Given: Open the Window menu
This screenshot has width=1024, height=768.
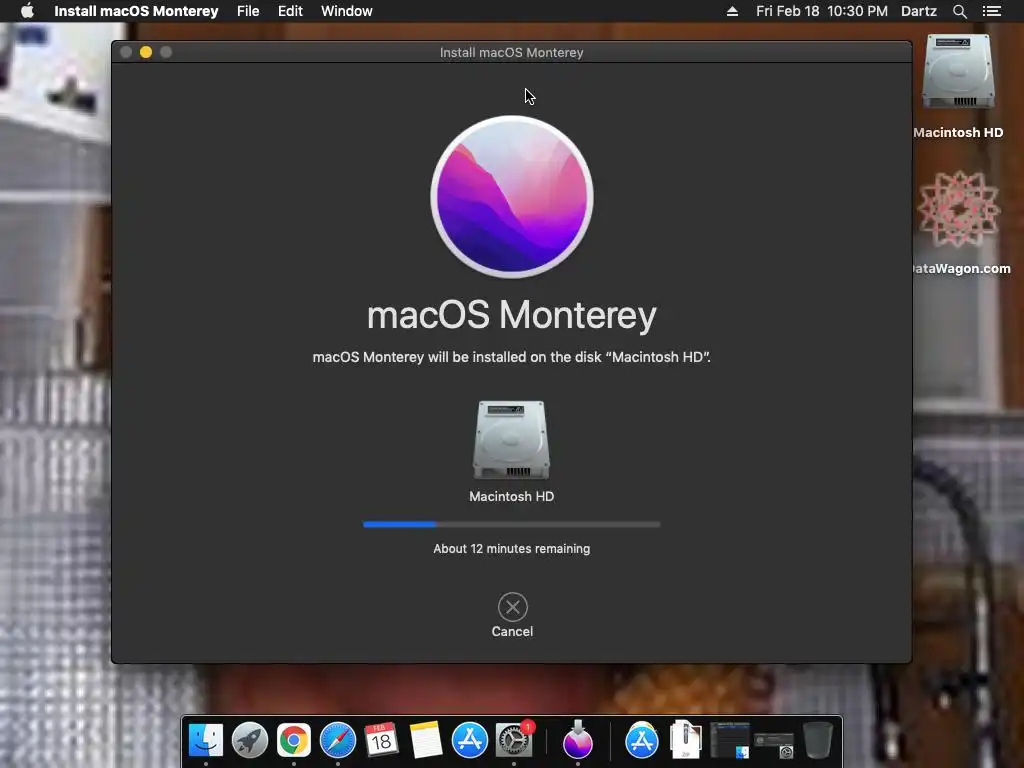Looking at the screenshot, I should (x=347, y=11).
